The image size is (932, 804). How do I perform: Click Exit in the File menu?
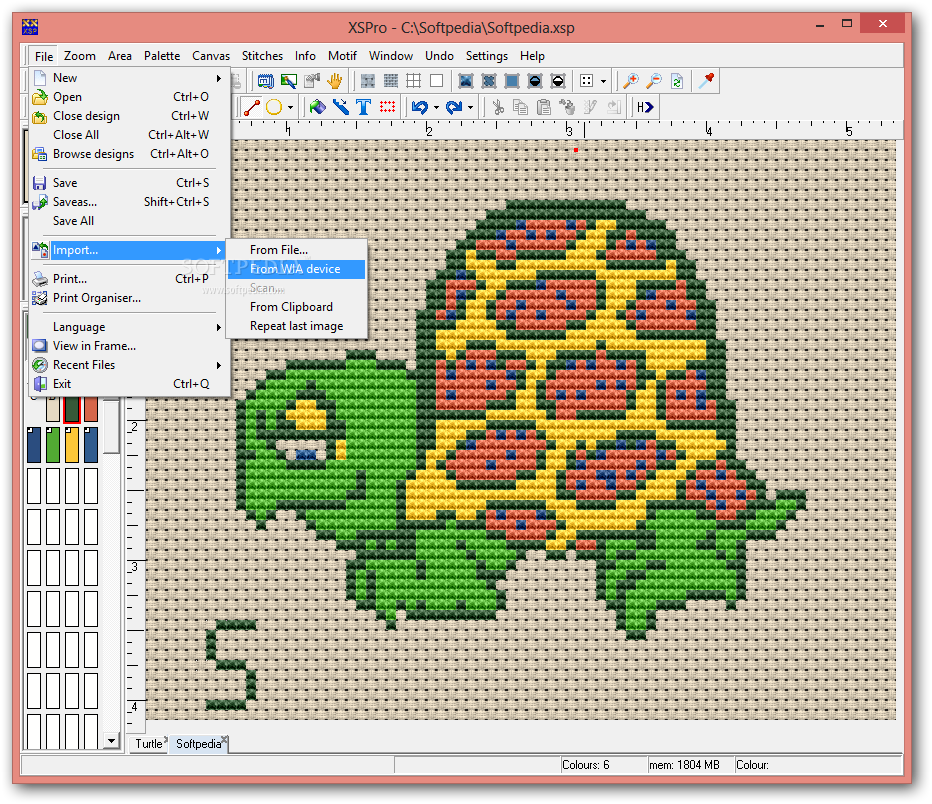[128, 384]
